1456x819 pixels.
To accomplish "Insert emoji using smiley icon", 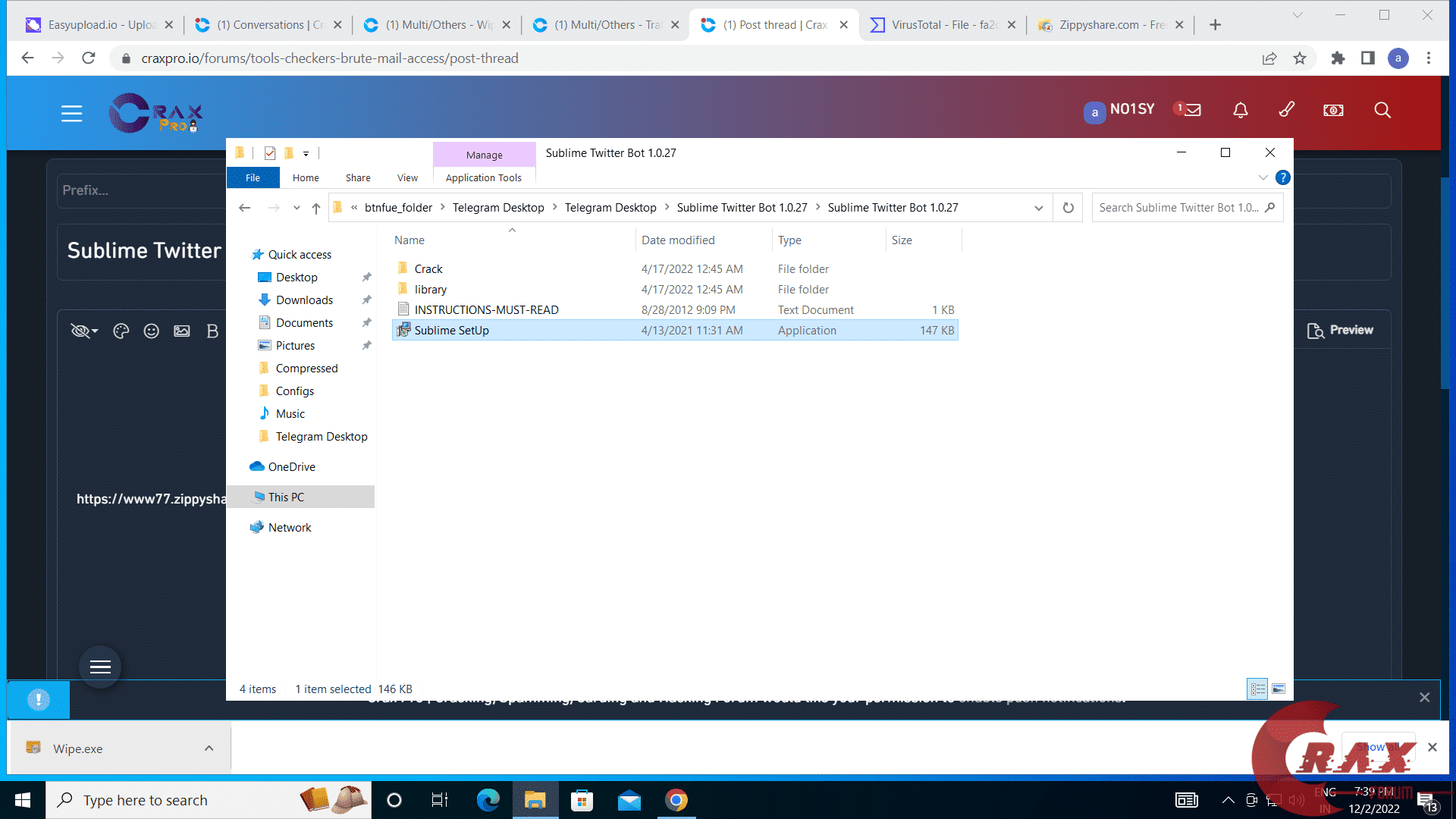I will (x=152, y=331).
